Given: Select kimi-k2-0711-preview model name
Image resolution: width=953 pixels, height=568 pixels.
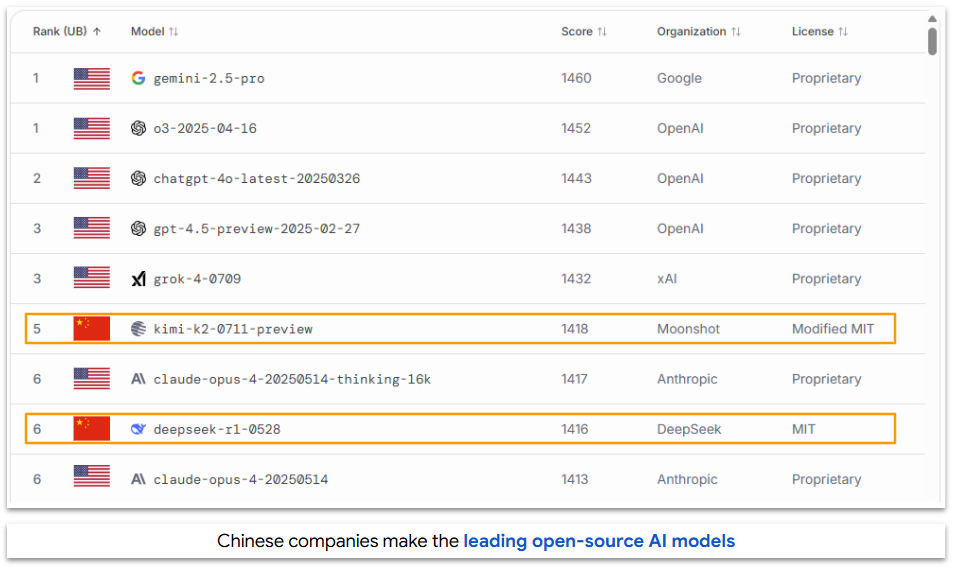Looking at the screenshot, I should click(233, 329).
